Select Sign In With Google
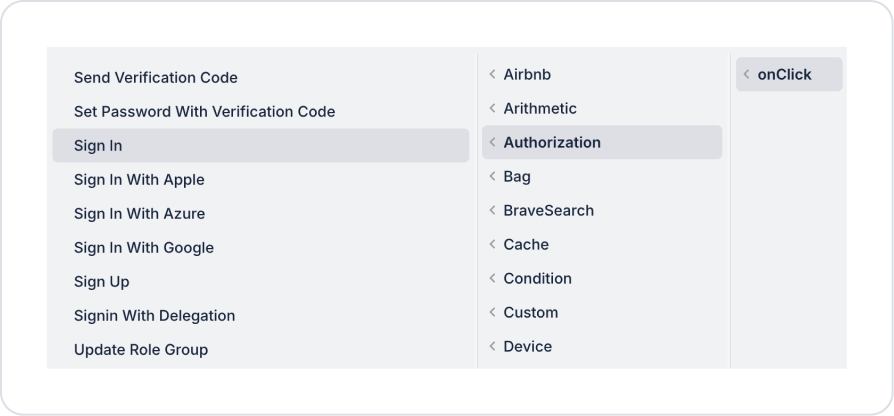 [x=144, y=248]
